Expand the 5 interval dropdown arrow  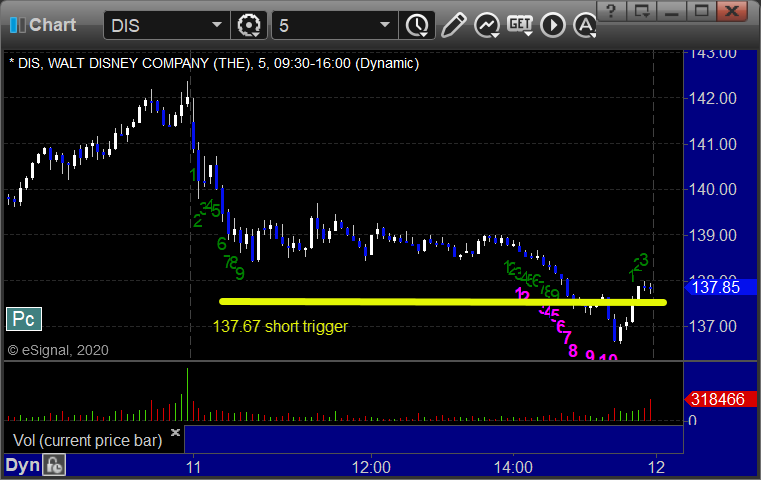(385, 25)
